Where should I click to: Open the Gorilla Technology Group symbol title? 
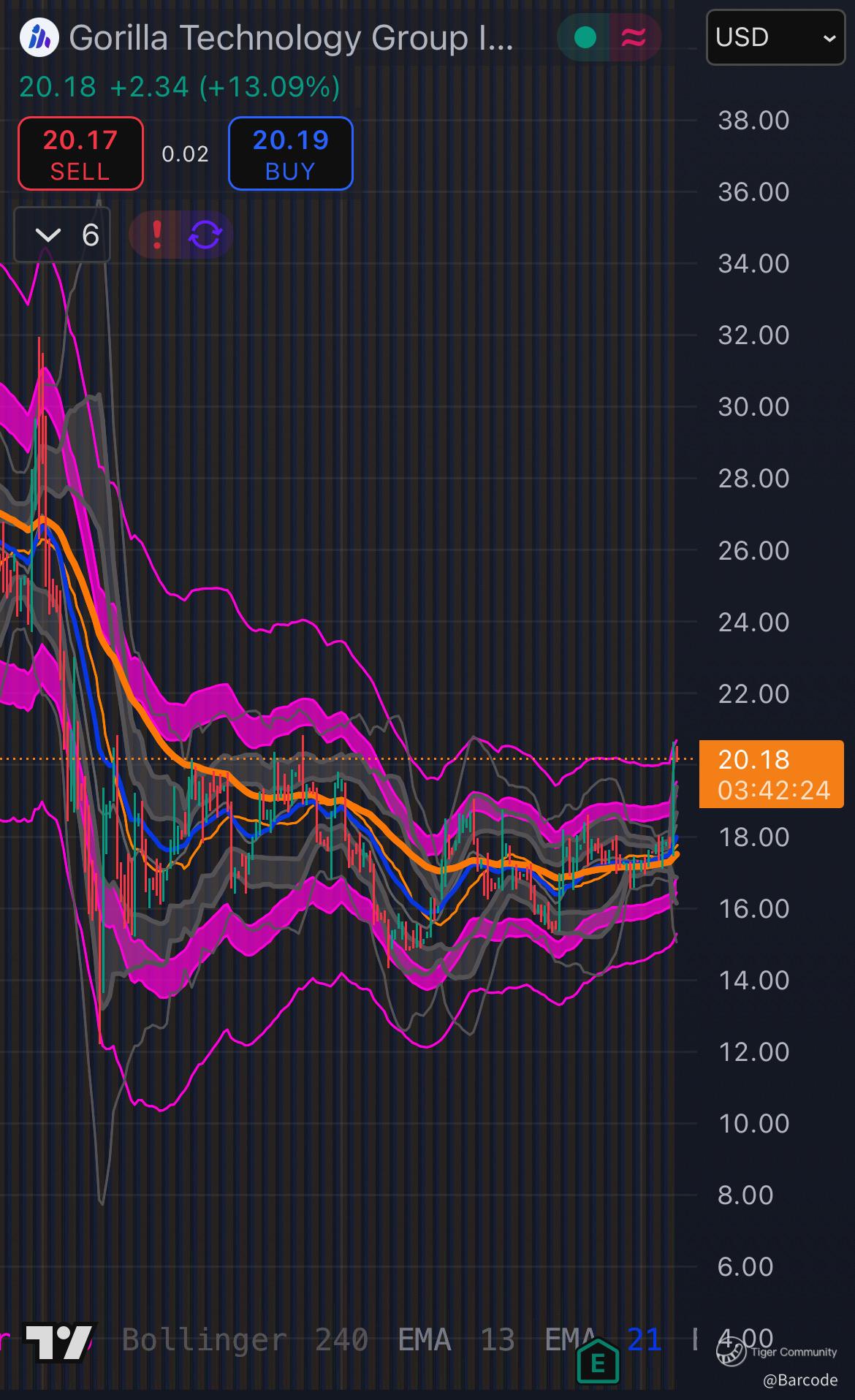click(x=291, y=38)
